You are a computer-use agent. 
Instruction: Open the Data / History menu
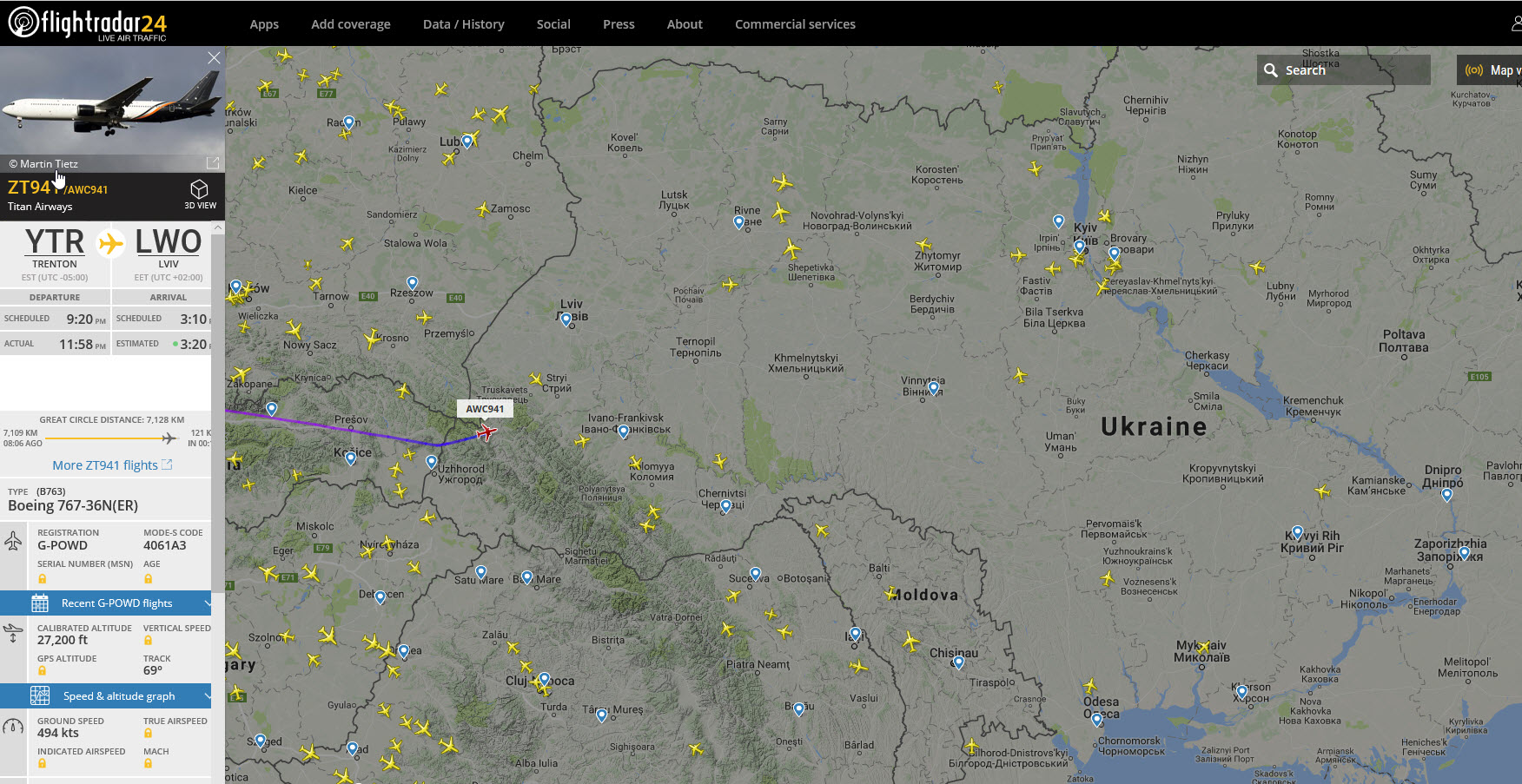[x=463, y=24]
